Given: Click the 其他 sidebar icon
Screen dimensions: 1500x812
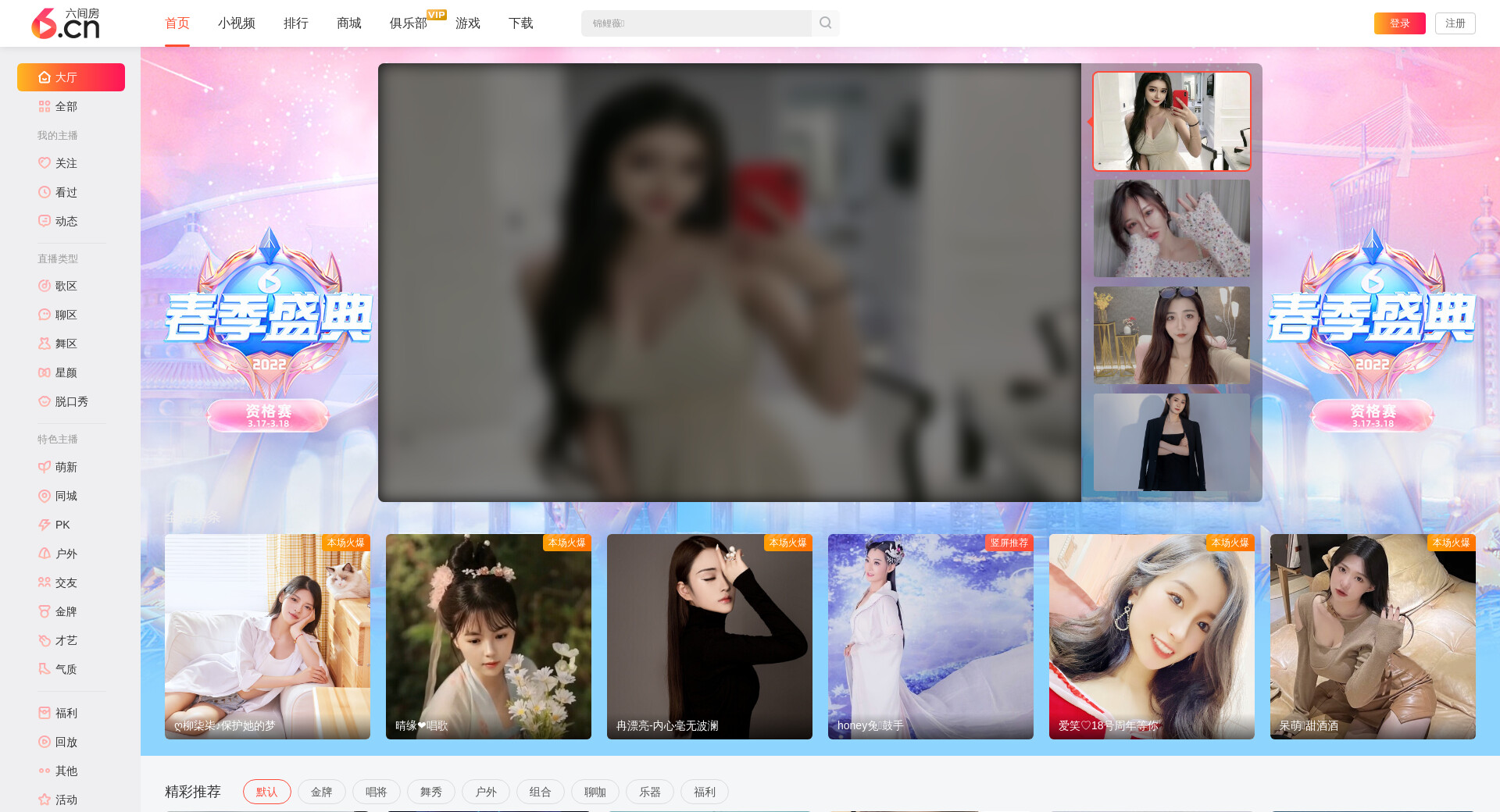Looking at the screenshot, I should (45, 771).
